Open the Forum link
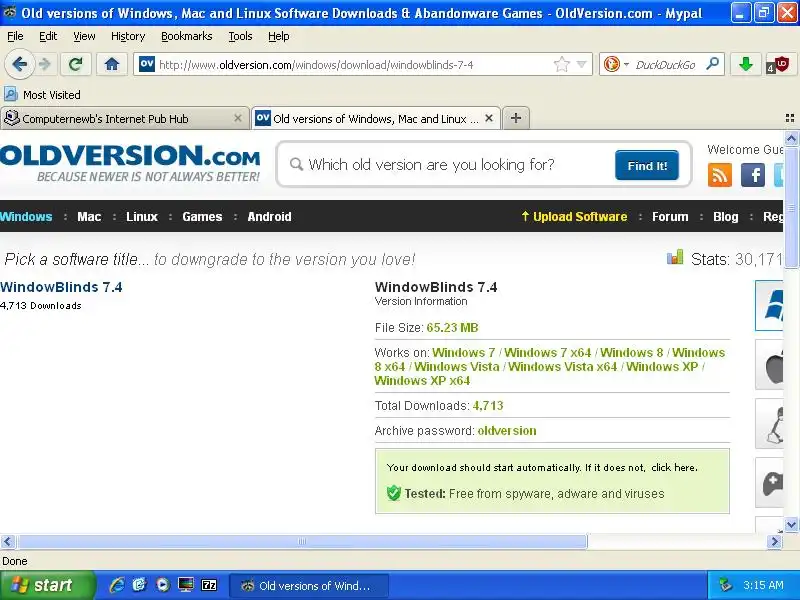The width and height of the screenshot is (800, 600). click(x=670, y=217)
